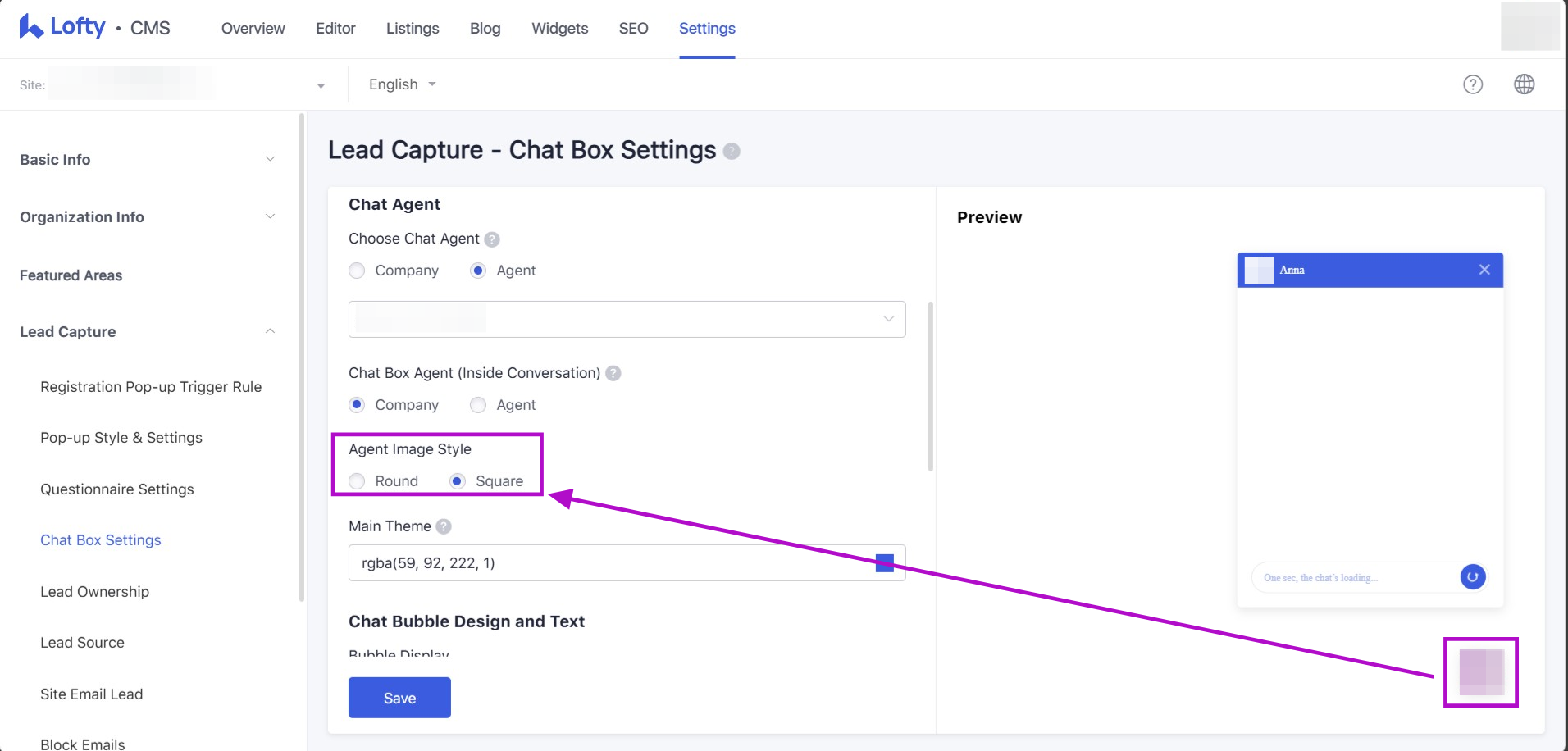Select Company under Choose Chat Agent

(357, 271)
